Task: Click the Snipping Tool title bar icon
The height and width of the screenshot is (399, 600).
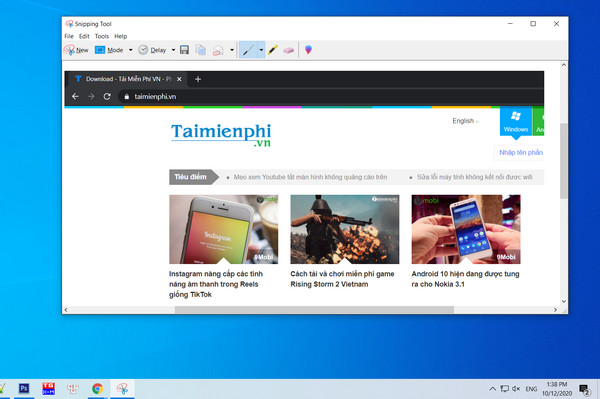Action: click(x=69, y=24)
